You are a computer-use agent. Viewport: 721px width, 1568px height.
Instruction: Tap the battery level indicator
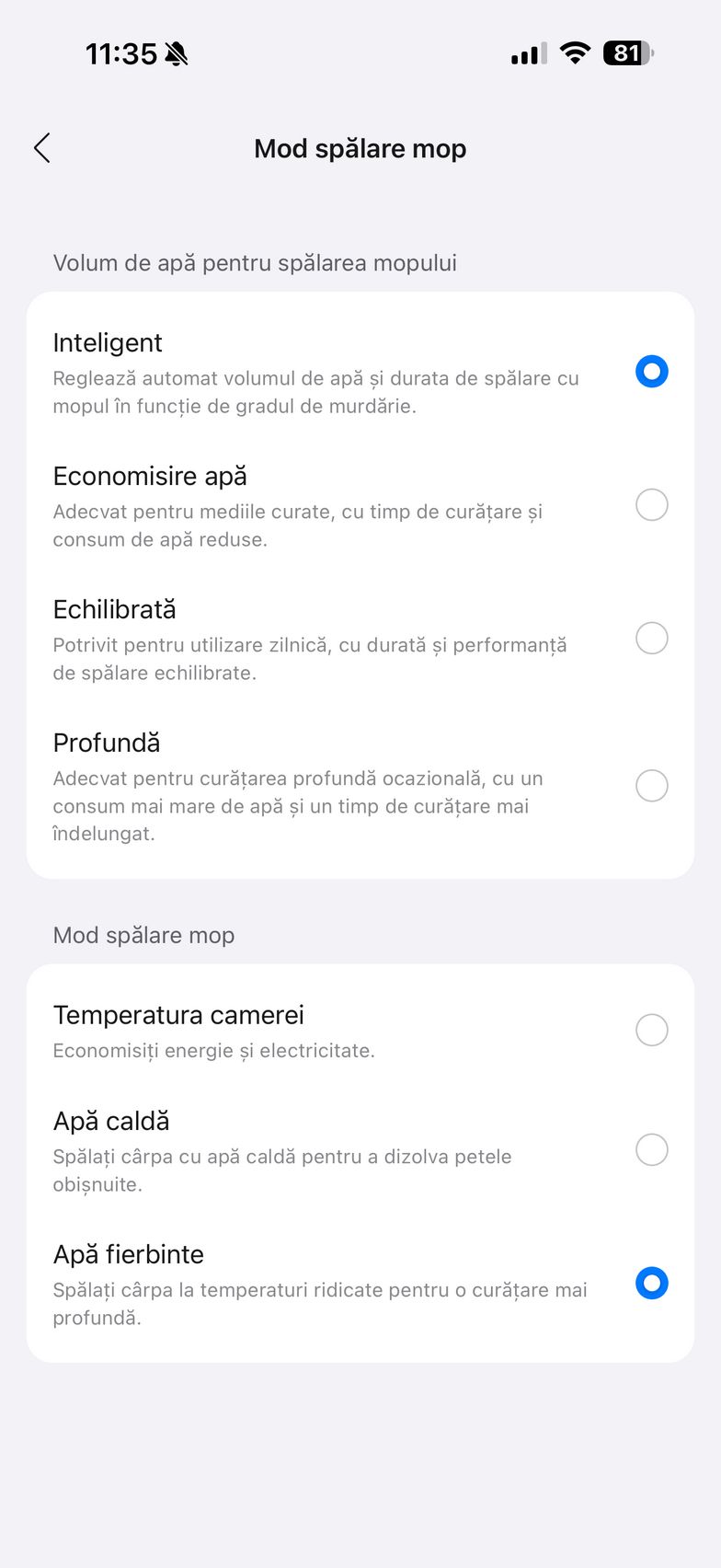[x=627, y=53]
